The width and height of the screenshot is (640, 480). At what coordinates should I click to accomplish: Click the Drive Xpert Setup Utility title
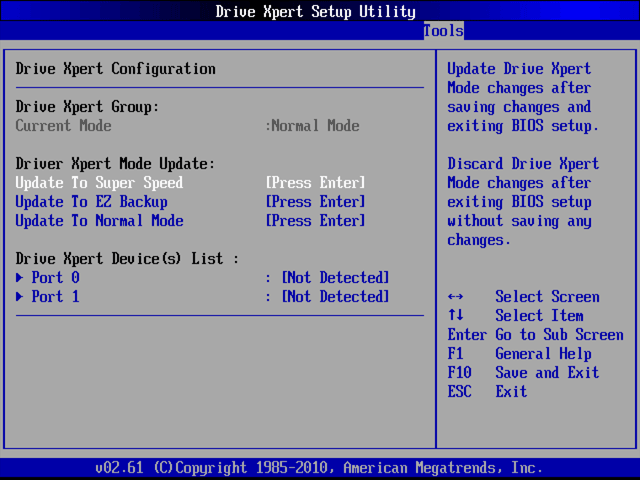point(316,11)
